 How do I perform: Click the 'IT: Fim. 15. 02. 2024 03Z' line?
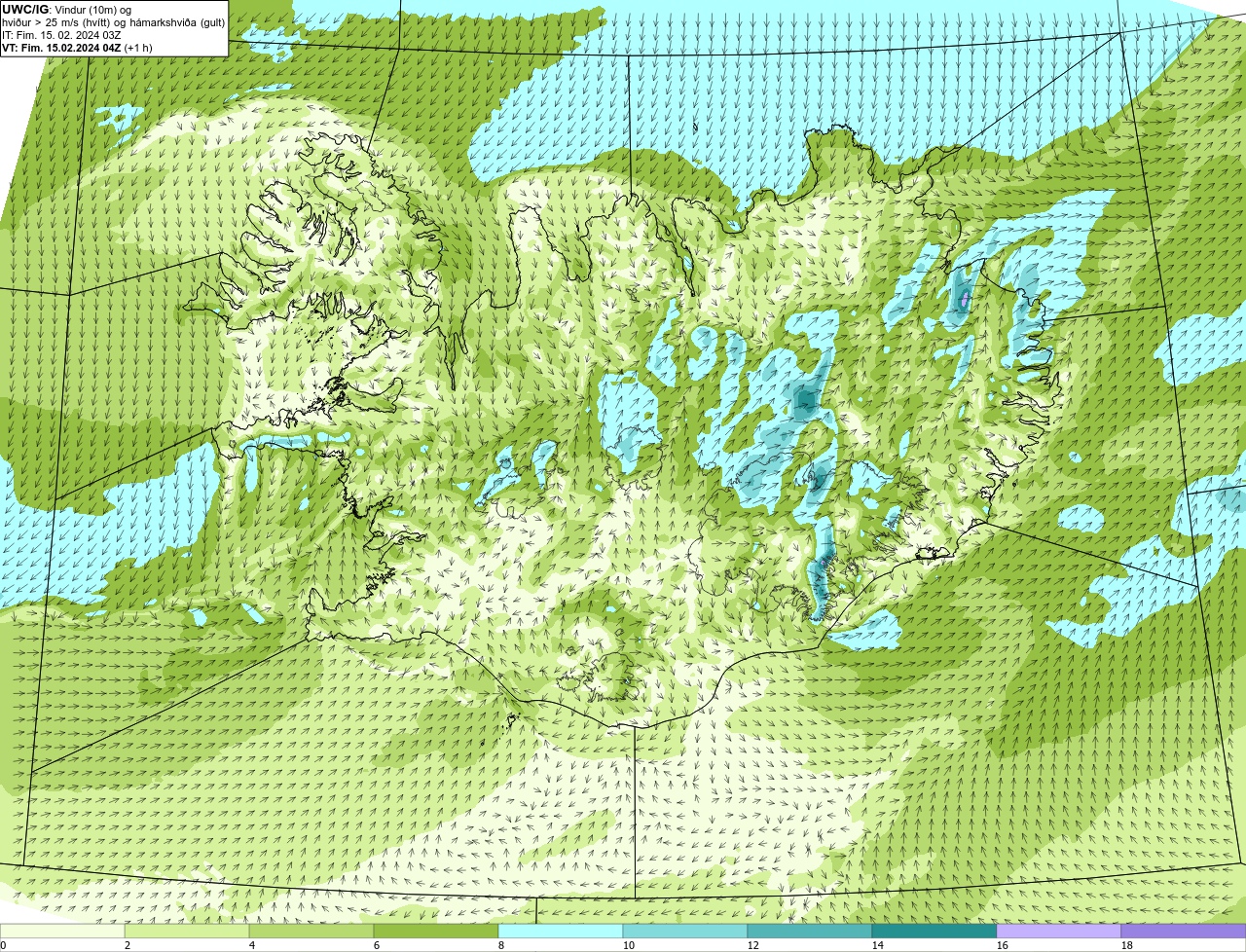point(62,35)
